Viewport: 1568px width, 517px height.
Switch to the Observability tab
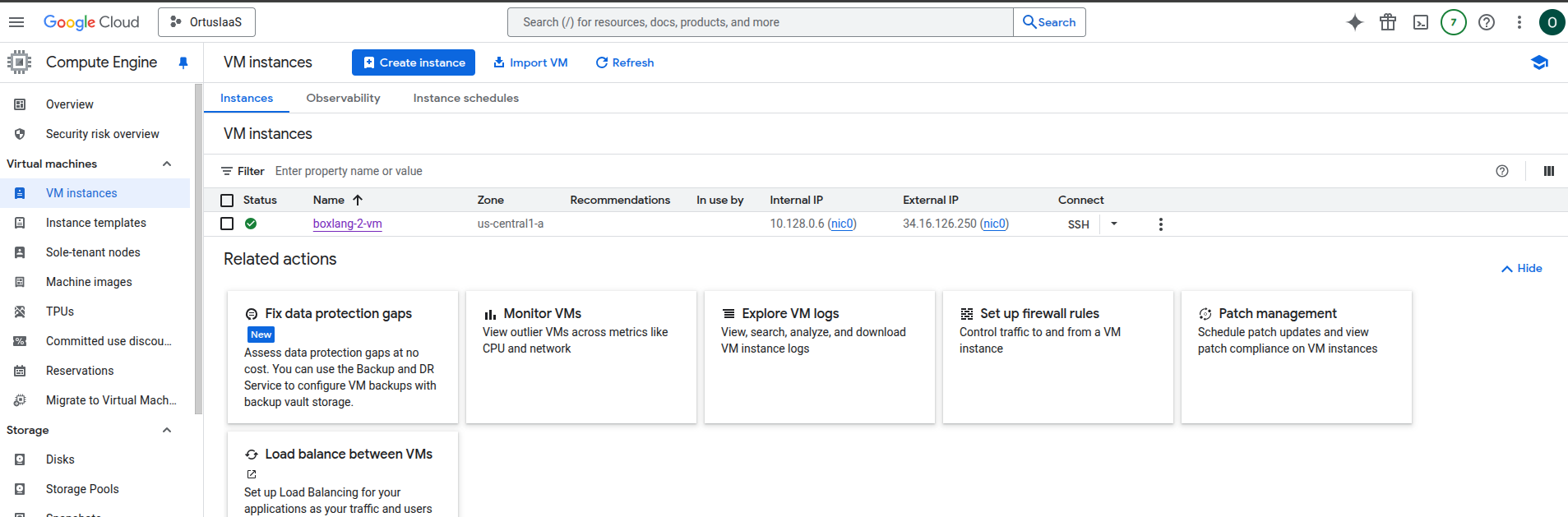[x=343, y=98]
